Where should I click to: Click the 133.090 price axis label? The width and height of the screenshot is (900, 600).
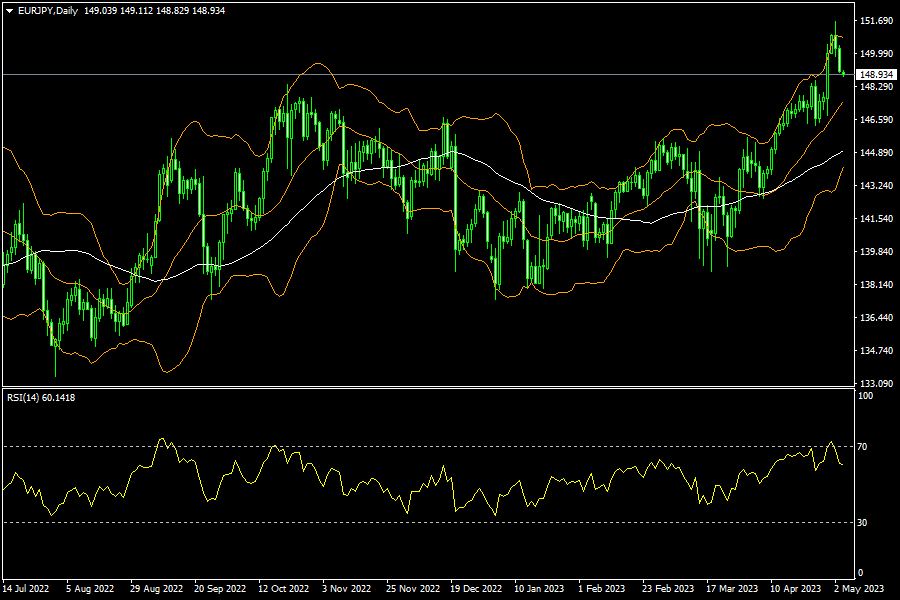pyautogui.click(x=876, y=383)
